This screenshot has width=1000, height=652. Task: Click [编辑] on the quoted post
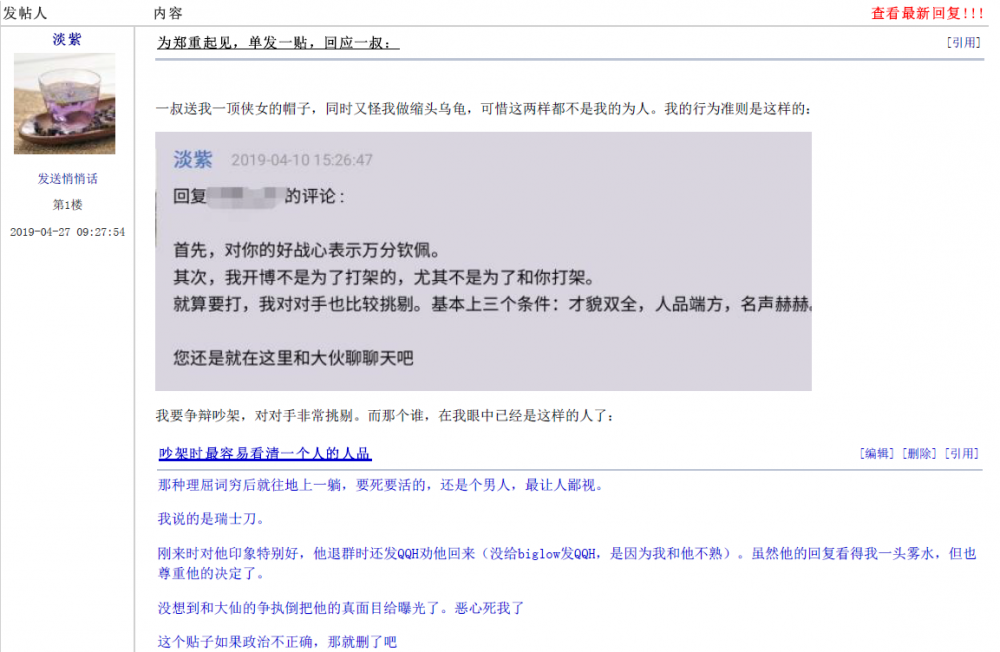[x=877, y=454]
